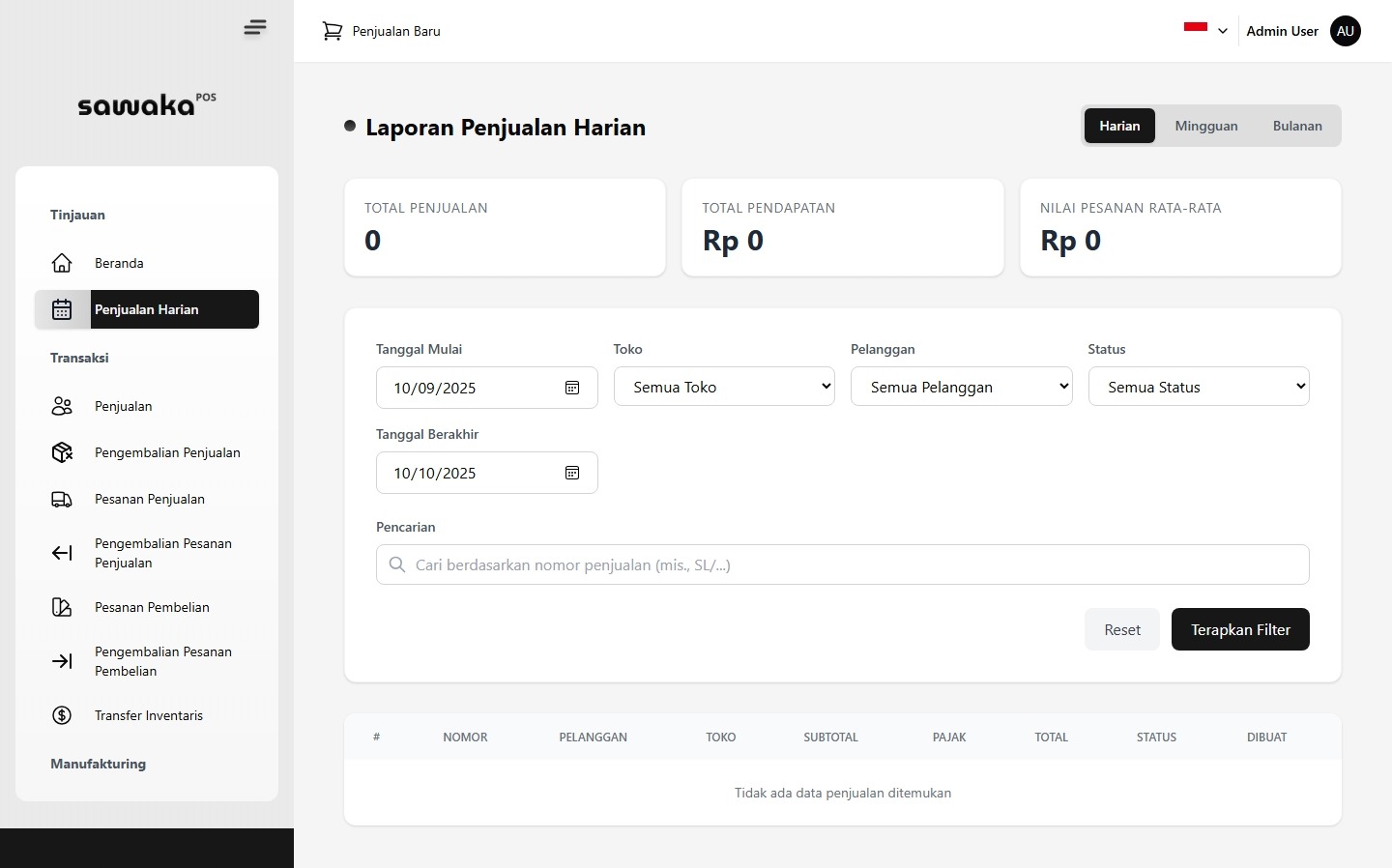Switch report view to Bulanan

1296,126
